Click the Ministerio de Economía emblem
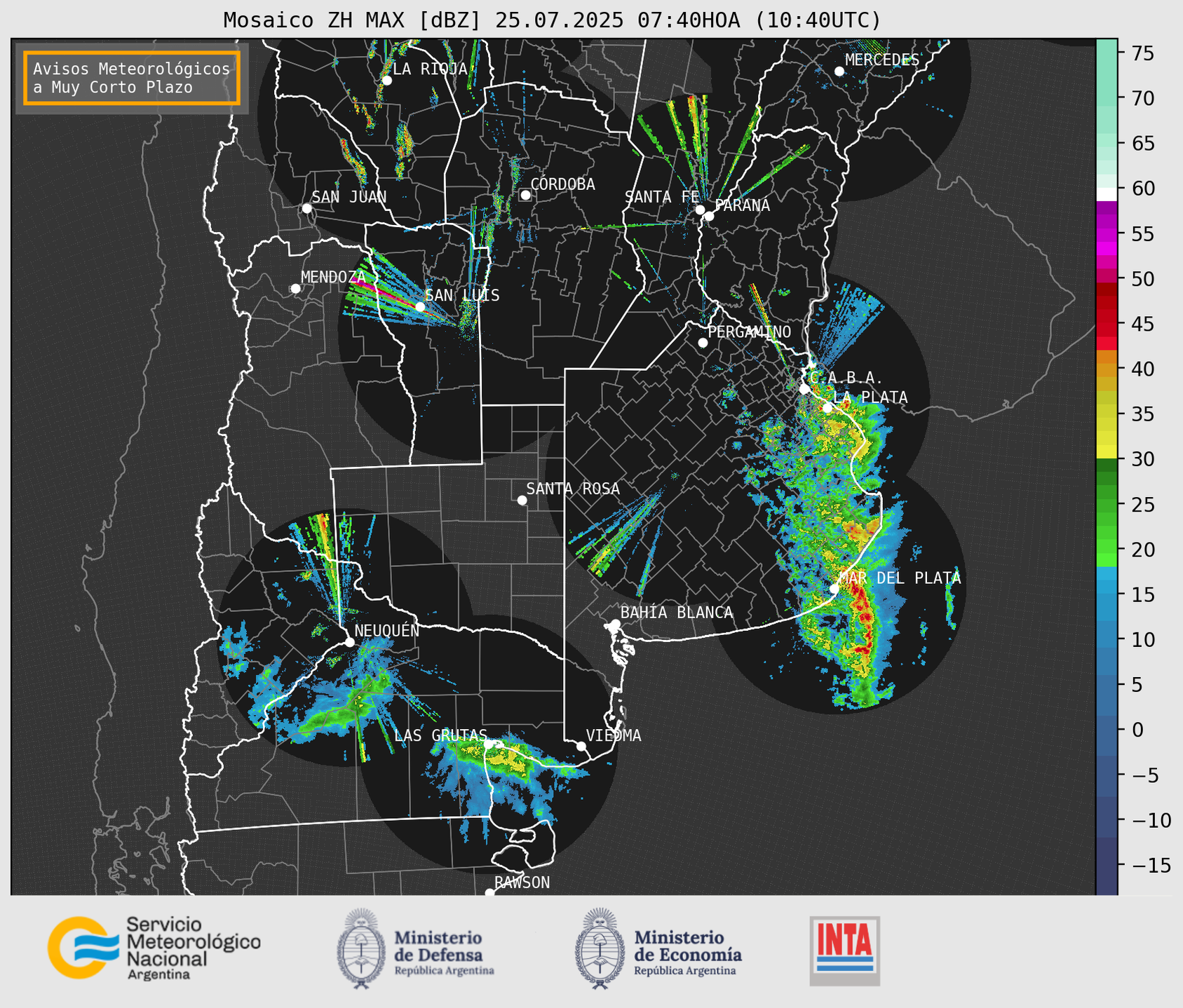The width and height of the screenshot is (1183, 1008). click(599, 948)
